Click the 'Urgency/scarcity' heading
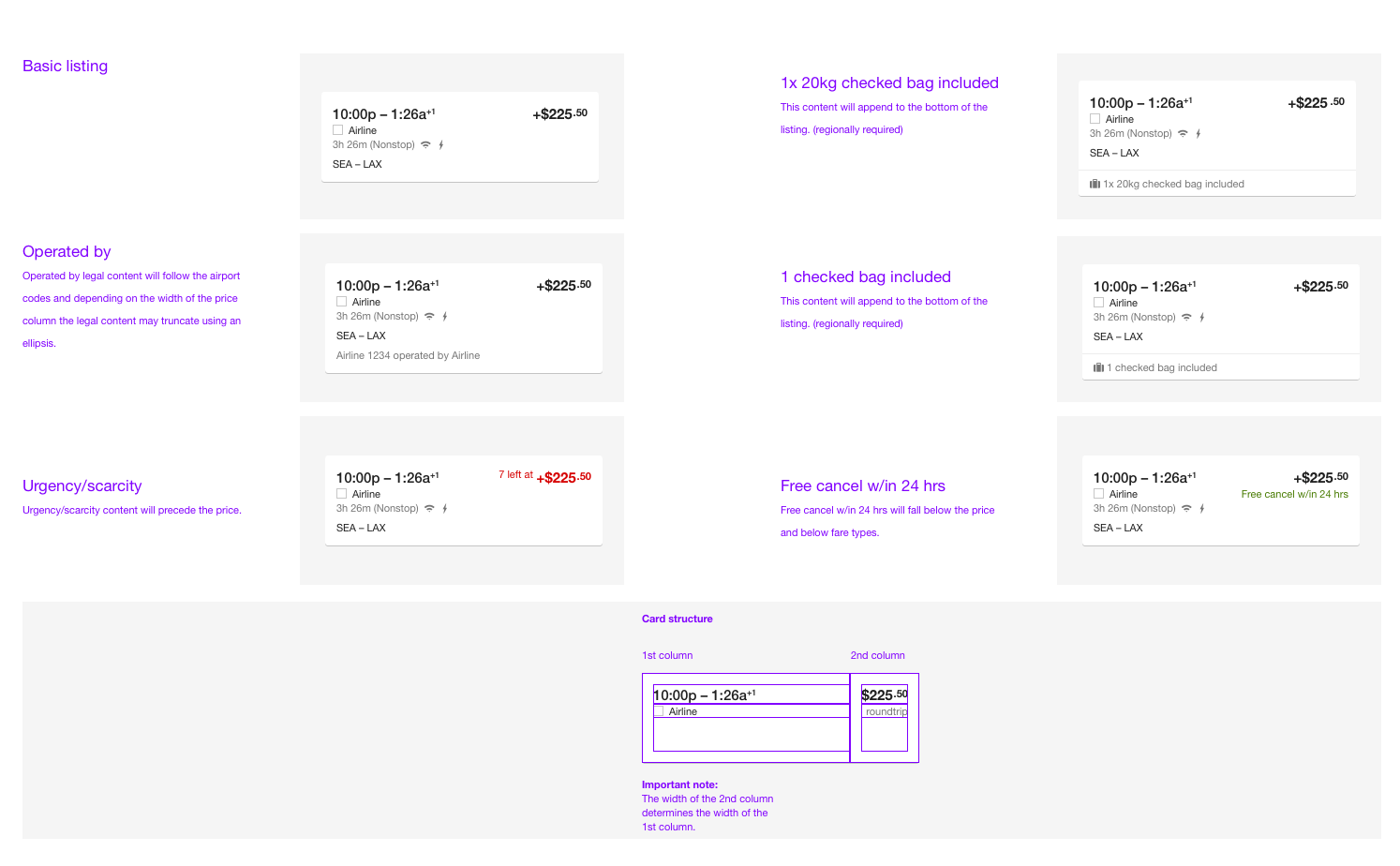This screenshot has width=1400, height=866. point(82,485)
